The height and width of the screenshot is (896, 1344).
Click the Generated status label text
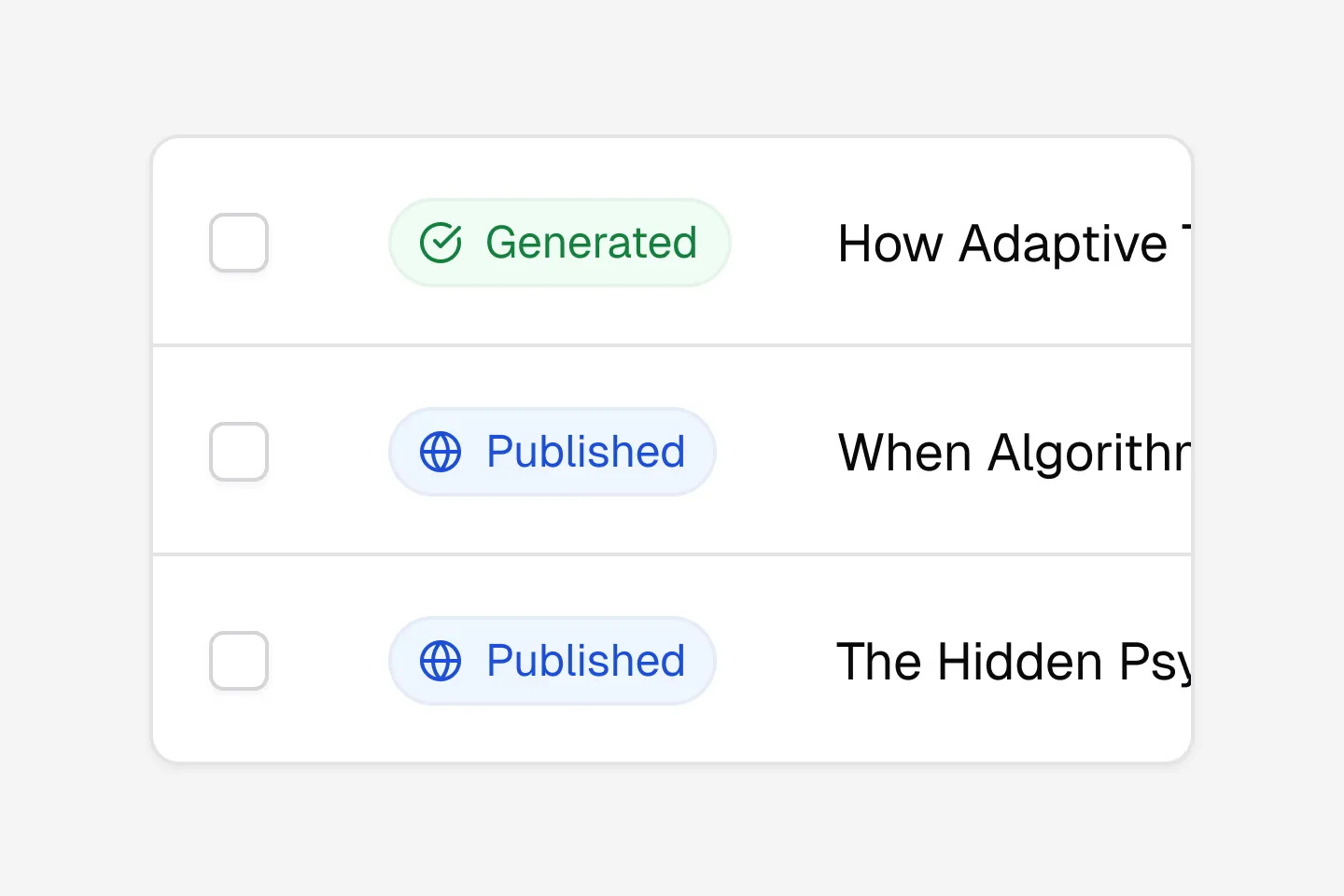[590, 243]
